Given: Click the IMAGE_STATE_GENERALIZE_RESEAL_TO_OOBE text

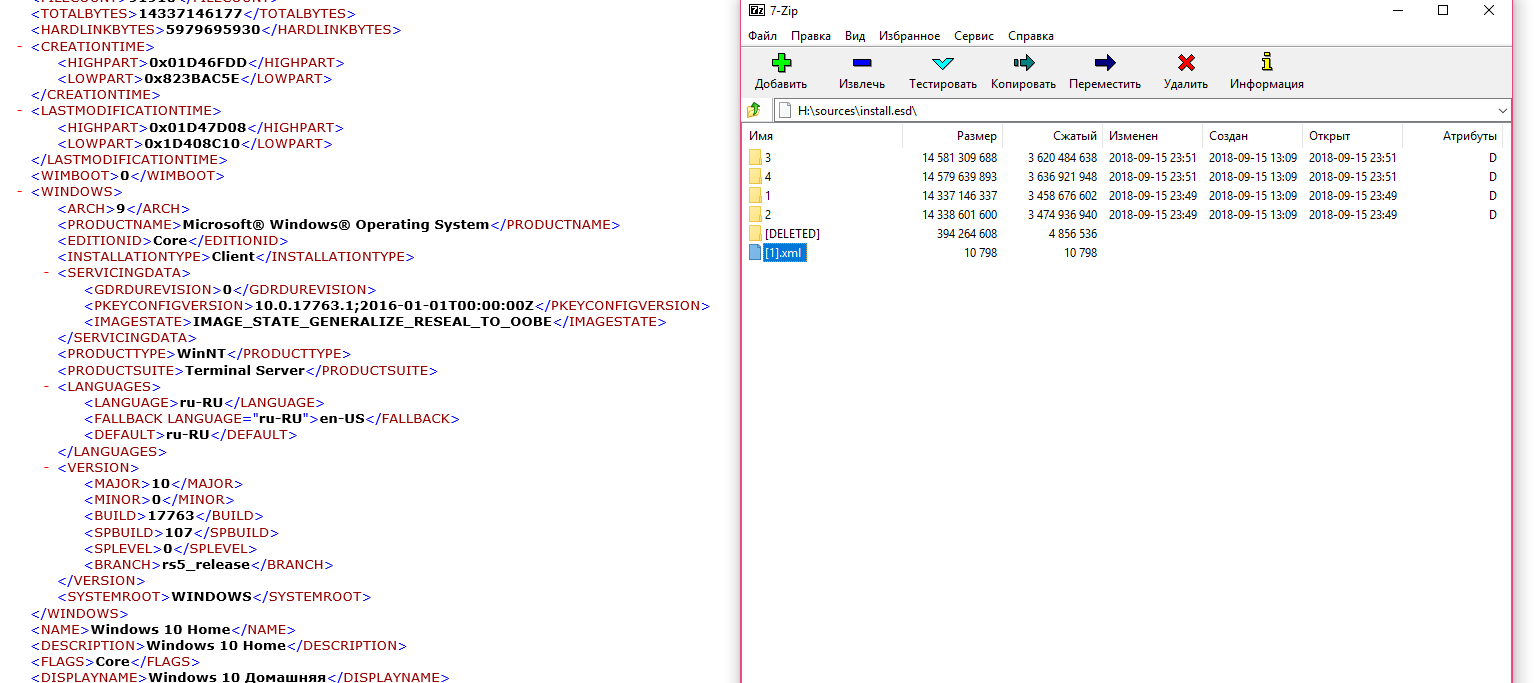Looking at the screenshot, I should click(372, 322).
